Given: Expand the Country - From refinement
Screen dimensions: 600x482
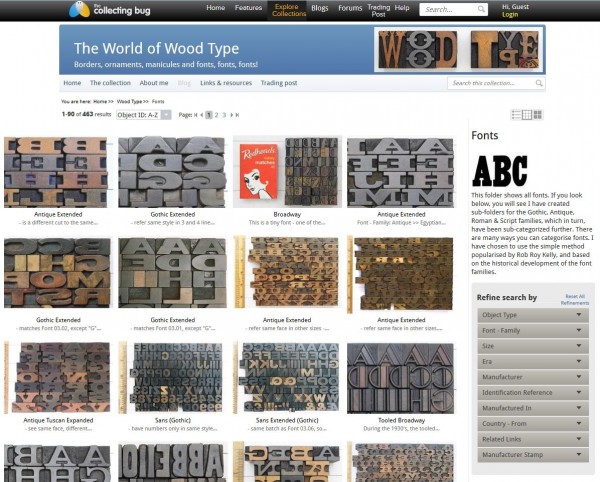Looking at the screenshot, I should 533,423.
